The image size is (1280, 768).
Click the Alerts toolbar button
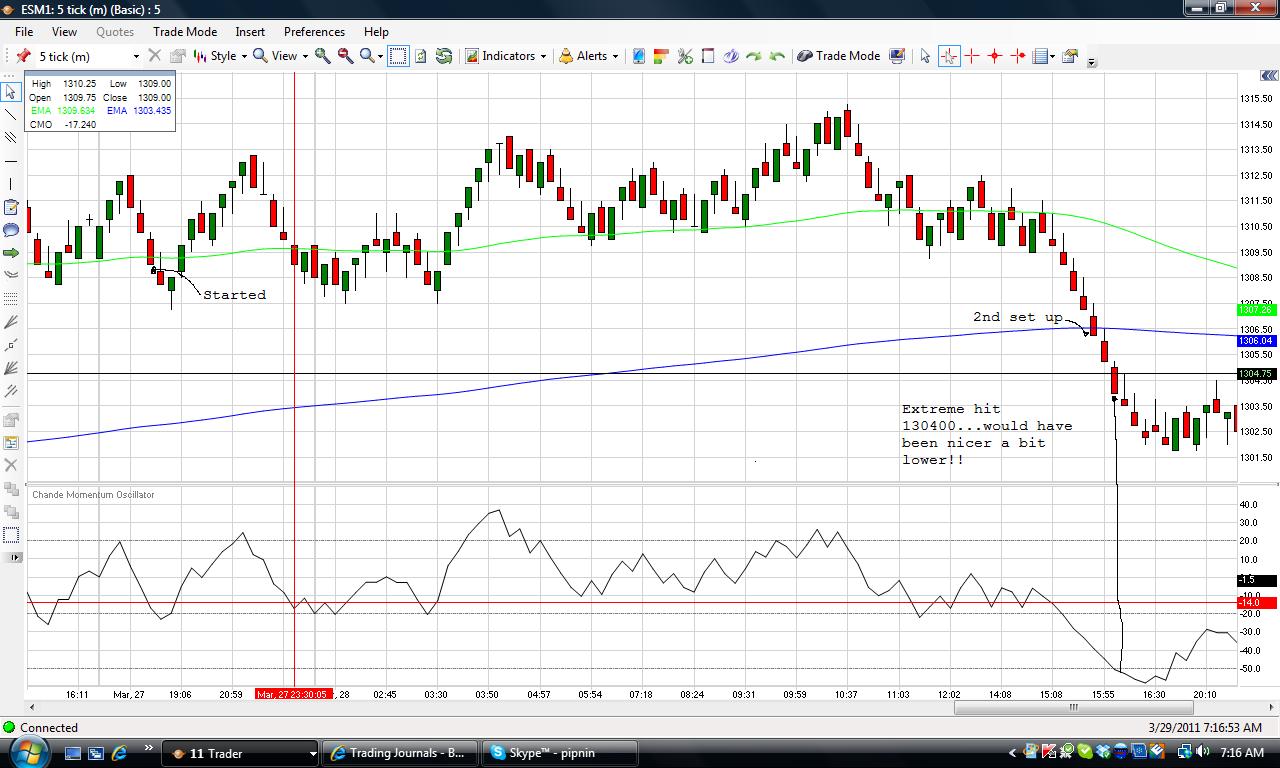tap(588, 56)
